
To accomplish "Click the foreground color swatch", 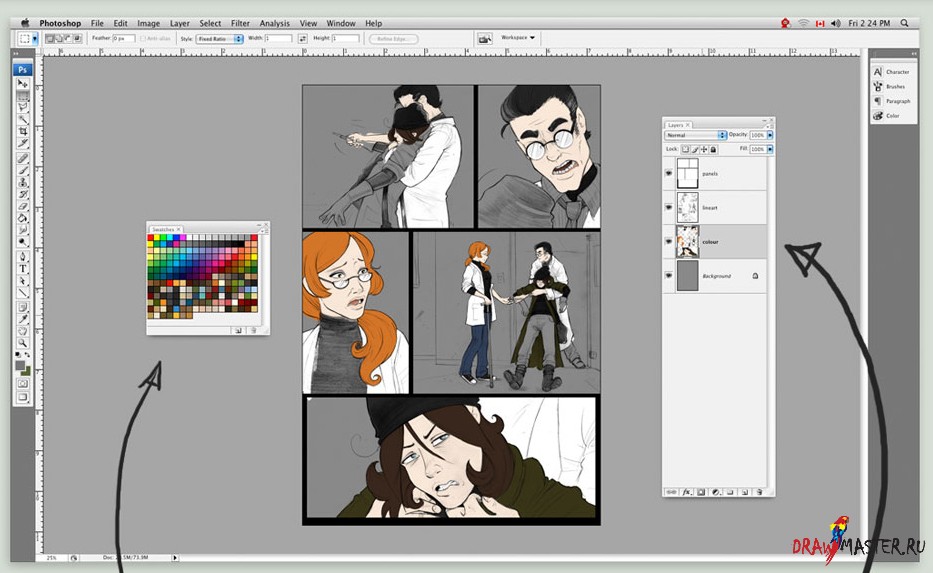I will tap(20, 364).
